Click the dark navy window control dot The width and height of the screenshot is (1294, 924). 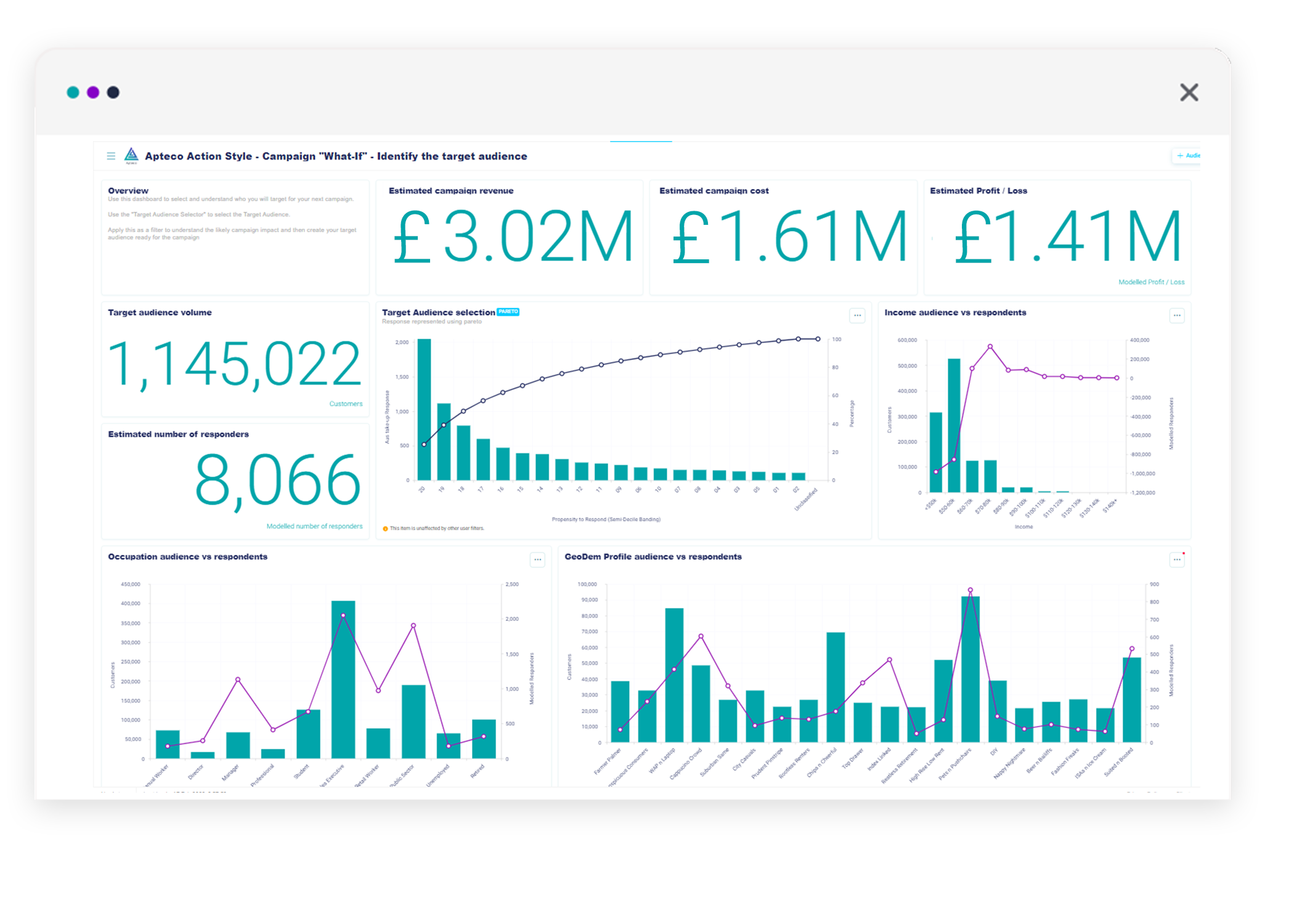(113, 92)
